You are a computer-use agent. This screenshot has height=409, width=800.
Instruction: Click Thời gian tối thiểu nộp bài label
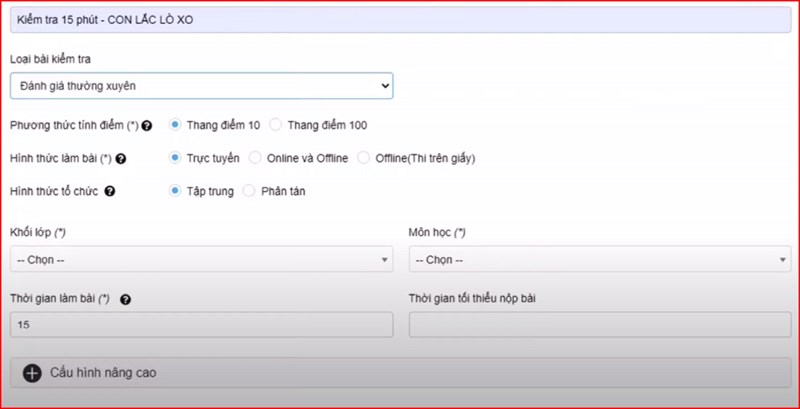[472, 299]
